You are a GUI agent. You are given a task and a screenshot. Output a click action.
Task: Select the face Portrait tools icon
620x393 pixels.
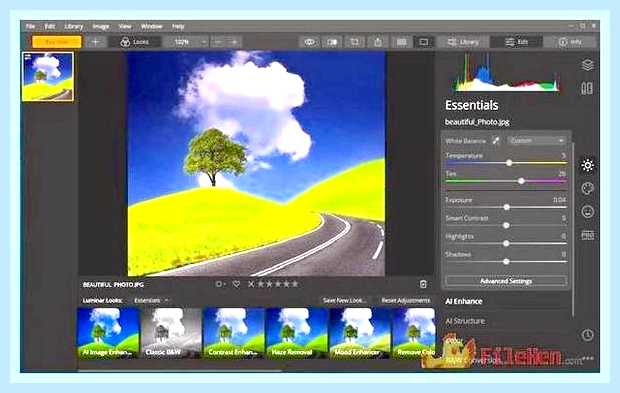588,212
